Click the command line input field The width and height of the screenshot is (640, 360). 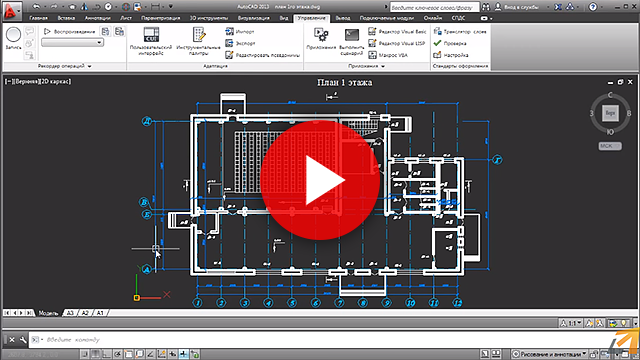[261, 340]
